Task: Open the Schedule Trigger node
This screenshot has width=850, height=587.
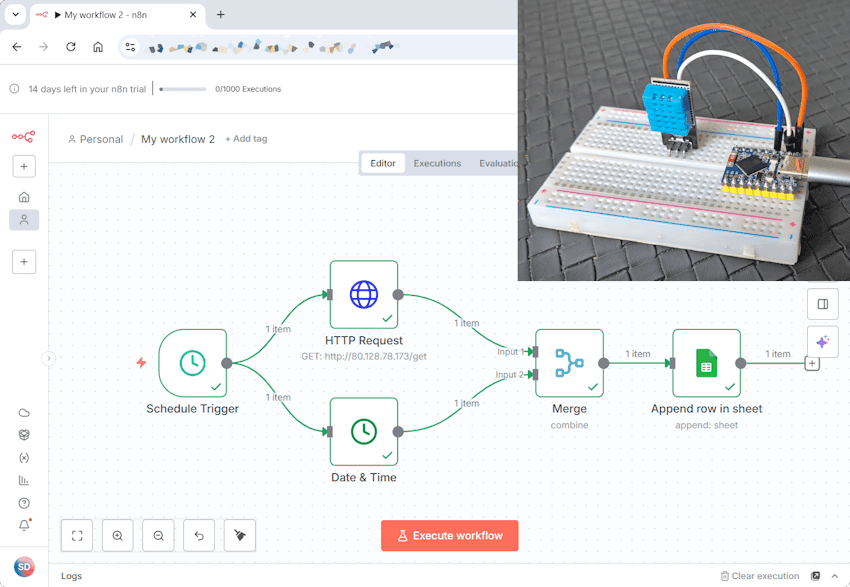Action: coord(192,364)
